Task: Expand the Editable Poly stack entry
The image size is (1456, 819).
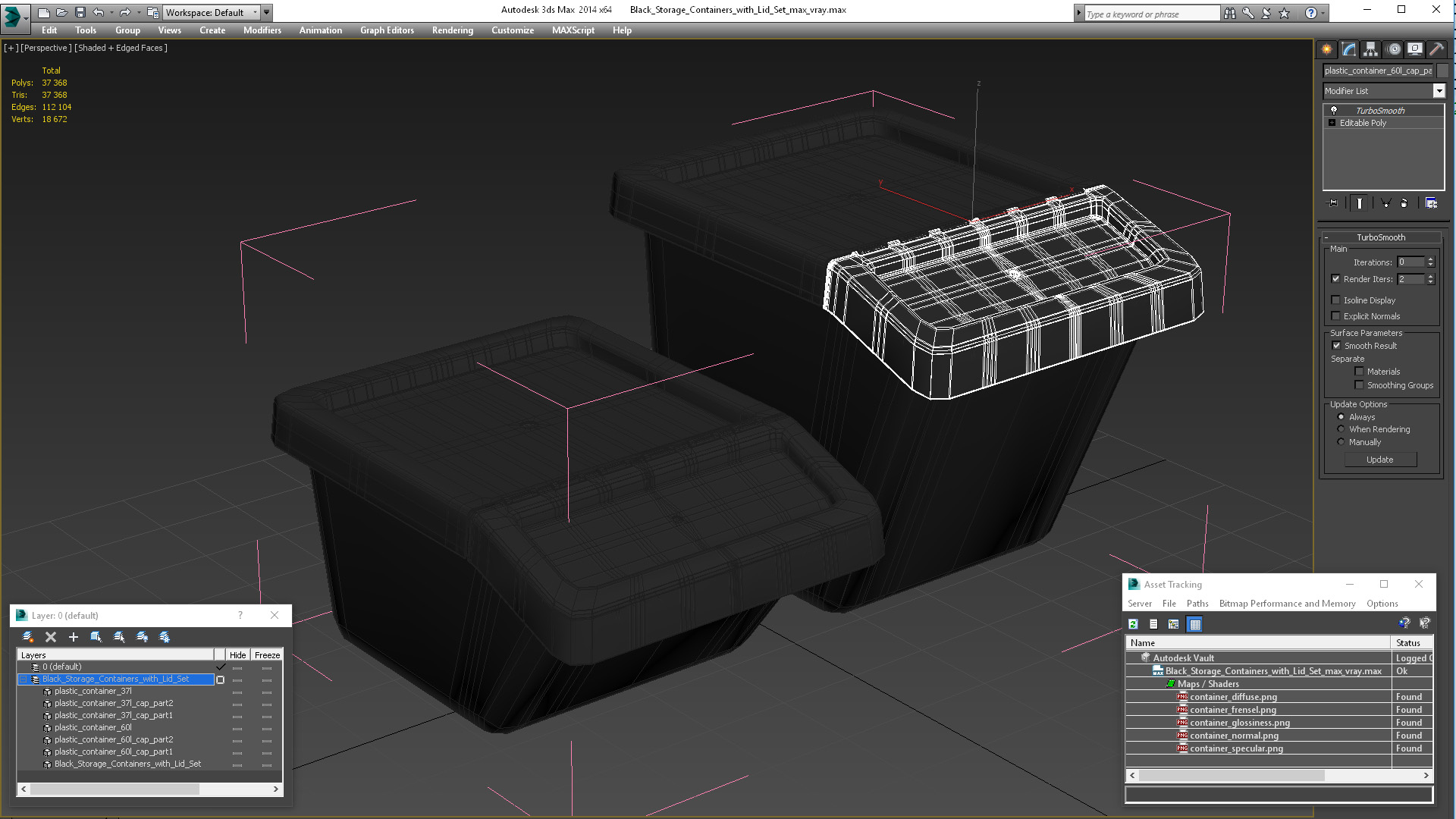Action: pyautogui.click(x=1332, y=123)
